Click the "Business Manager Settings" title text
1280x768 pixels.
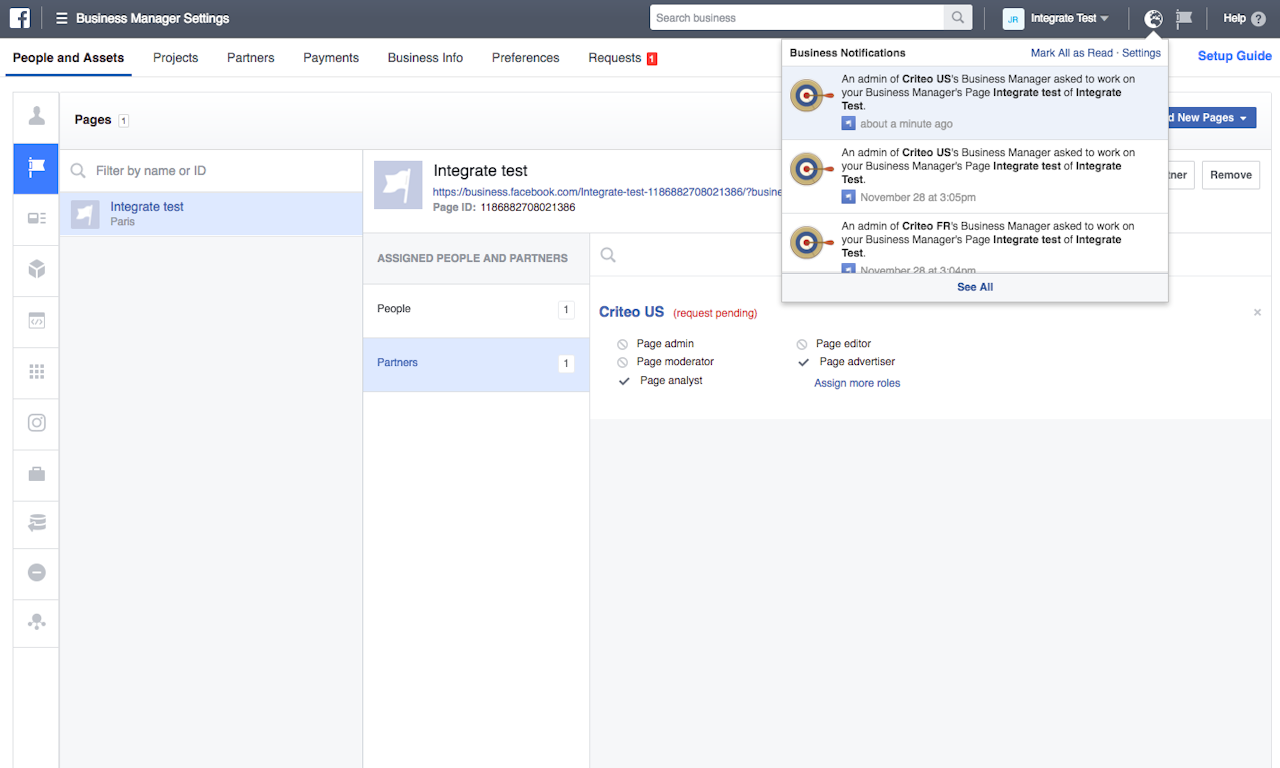point(152,19)
